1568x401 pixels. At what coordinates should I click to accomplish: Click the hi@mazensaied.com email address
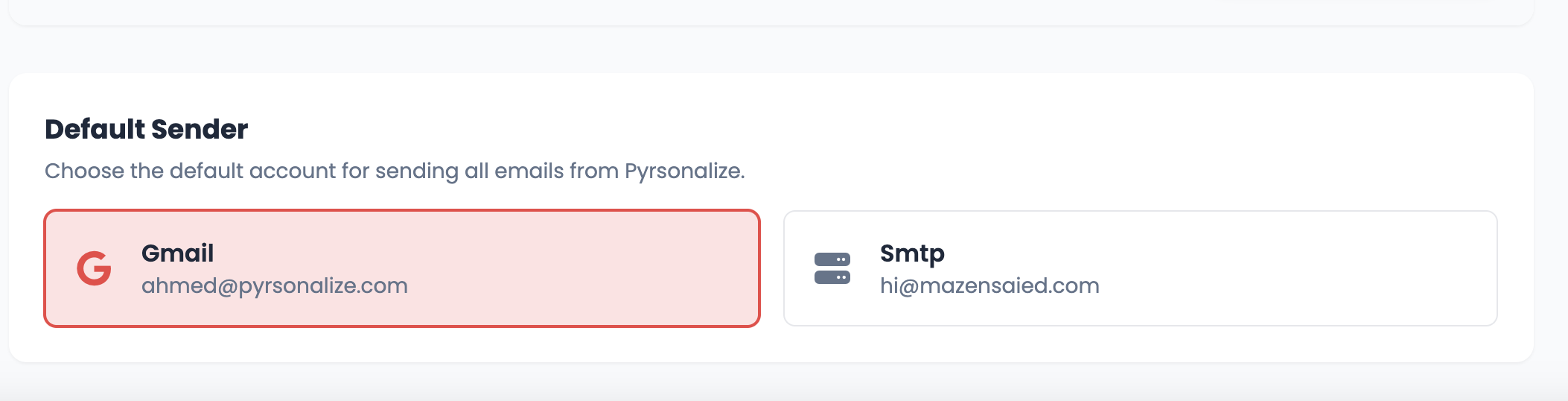coord(989,286)
